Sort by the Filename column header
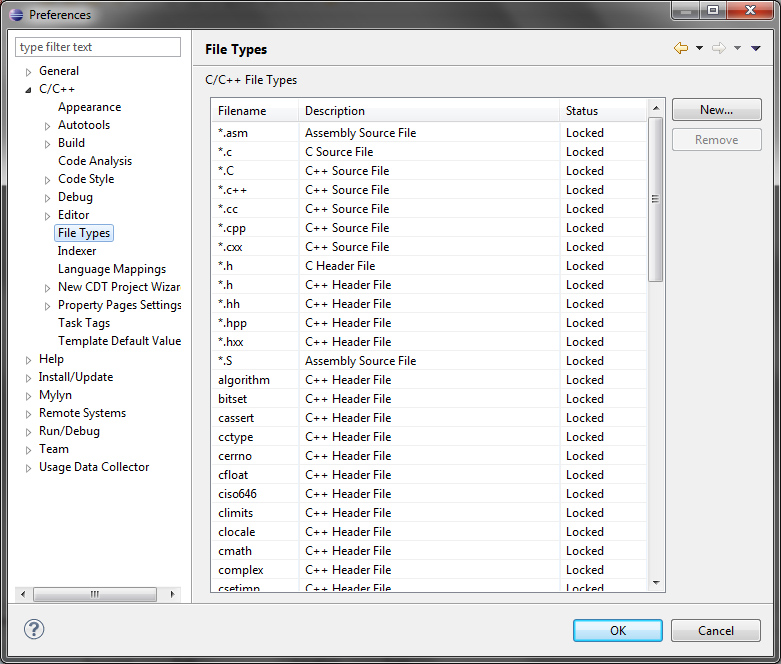781x664 pixels. coord(254,111)
